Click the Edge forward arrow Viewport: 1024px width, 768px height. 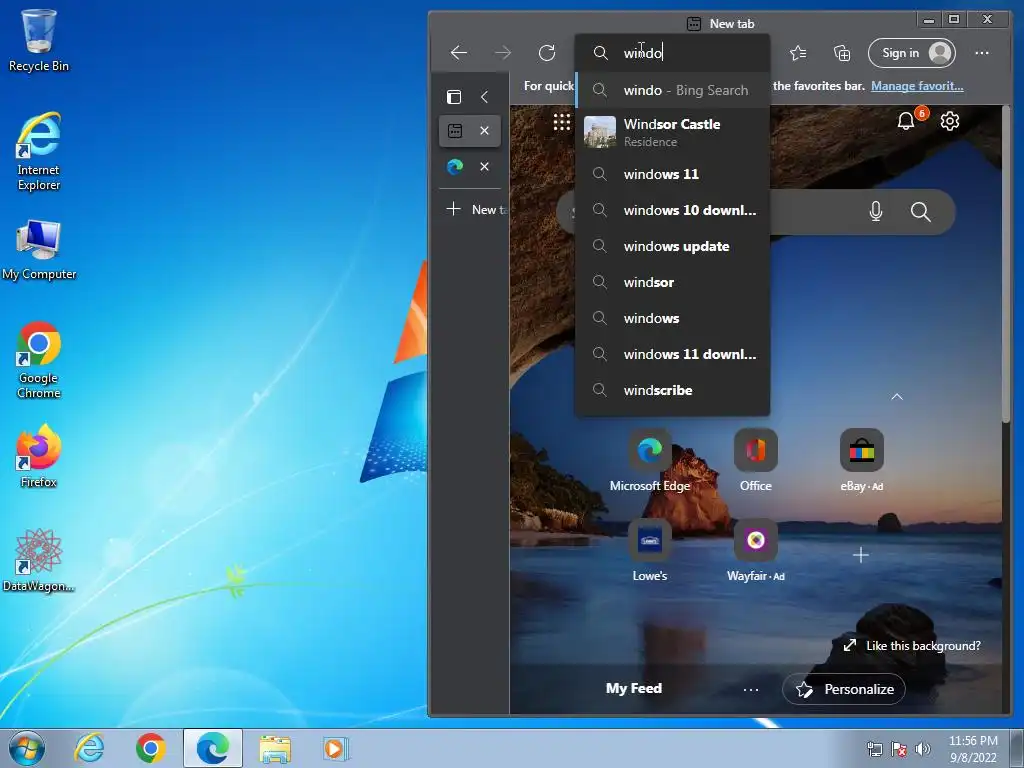(x=503, y=53)
